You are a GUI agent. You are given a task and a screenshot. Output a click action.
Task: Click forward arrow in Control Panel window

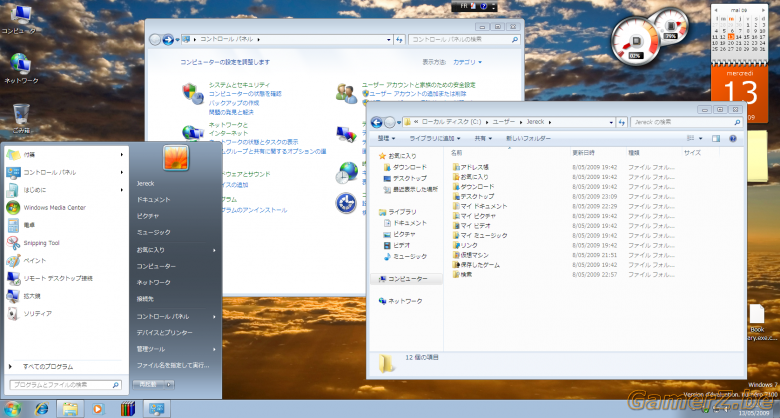168,39
